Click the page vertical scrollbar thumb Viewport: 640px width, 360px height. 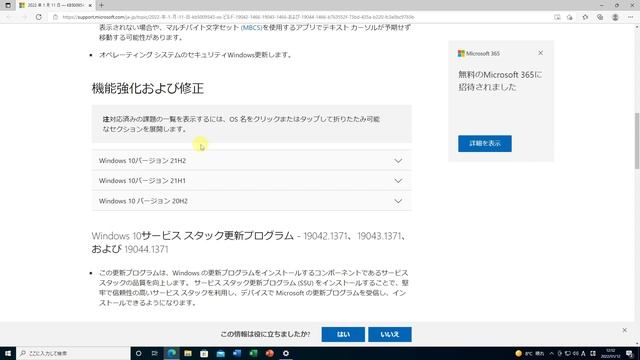[637, 140]
